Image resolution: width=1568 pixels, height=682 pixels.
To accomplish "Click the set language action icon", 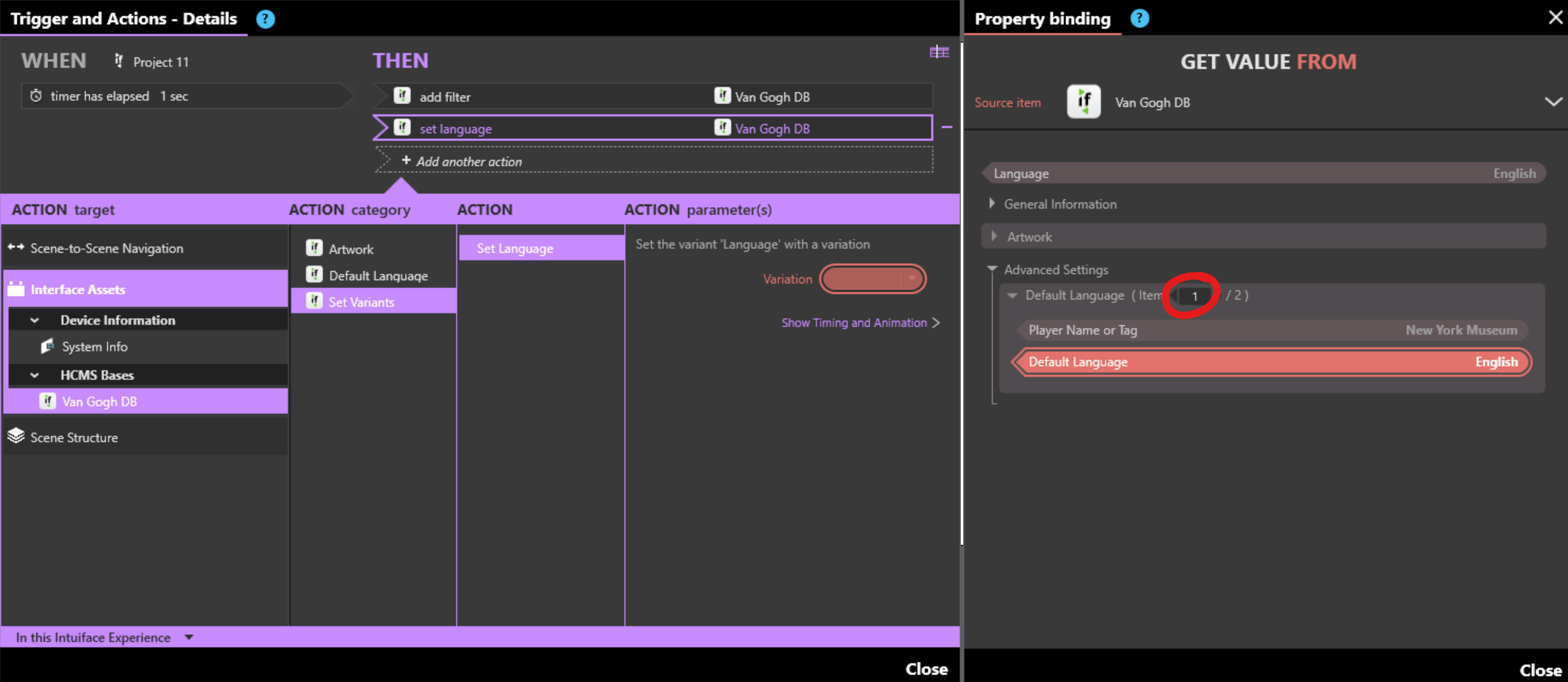I will coord(402,128).
